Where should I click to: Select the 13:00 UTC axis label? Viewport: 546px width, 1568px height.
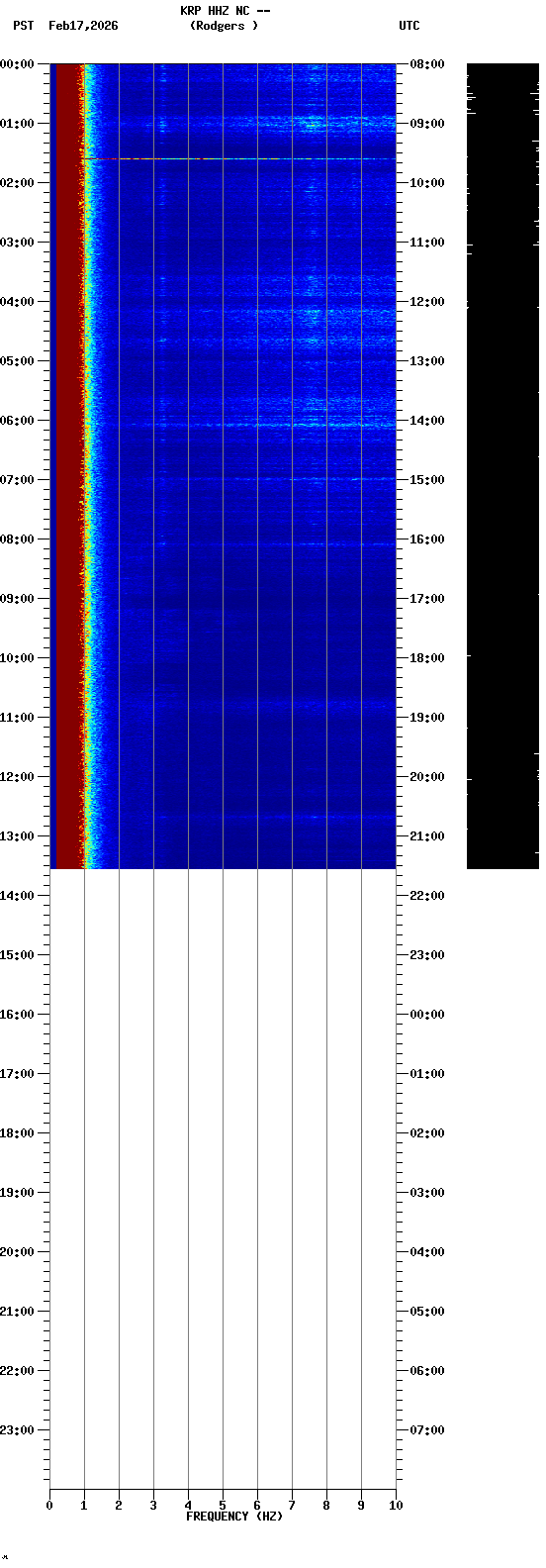[x=427, y=361]
